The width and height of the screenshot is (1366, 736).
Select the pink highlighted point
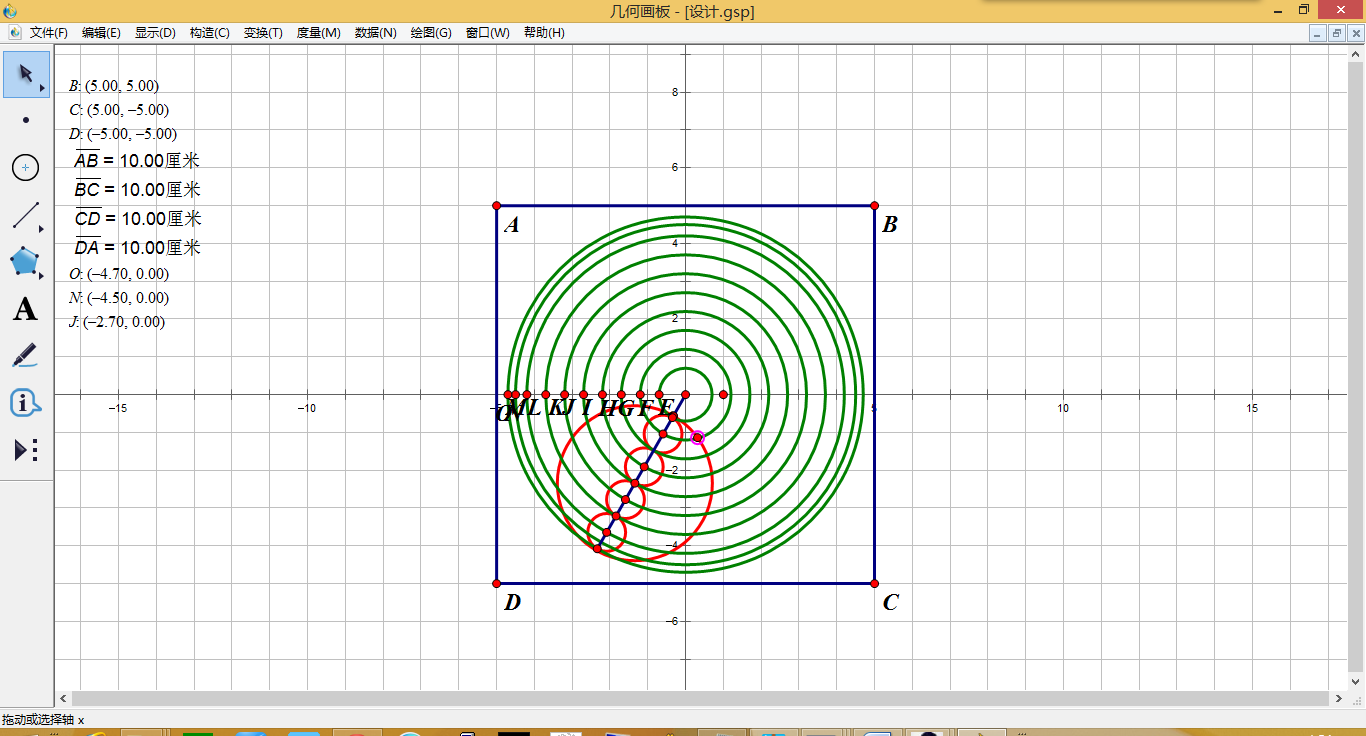click(x=698, y=437)
